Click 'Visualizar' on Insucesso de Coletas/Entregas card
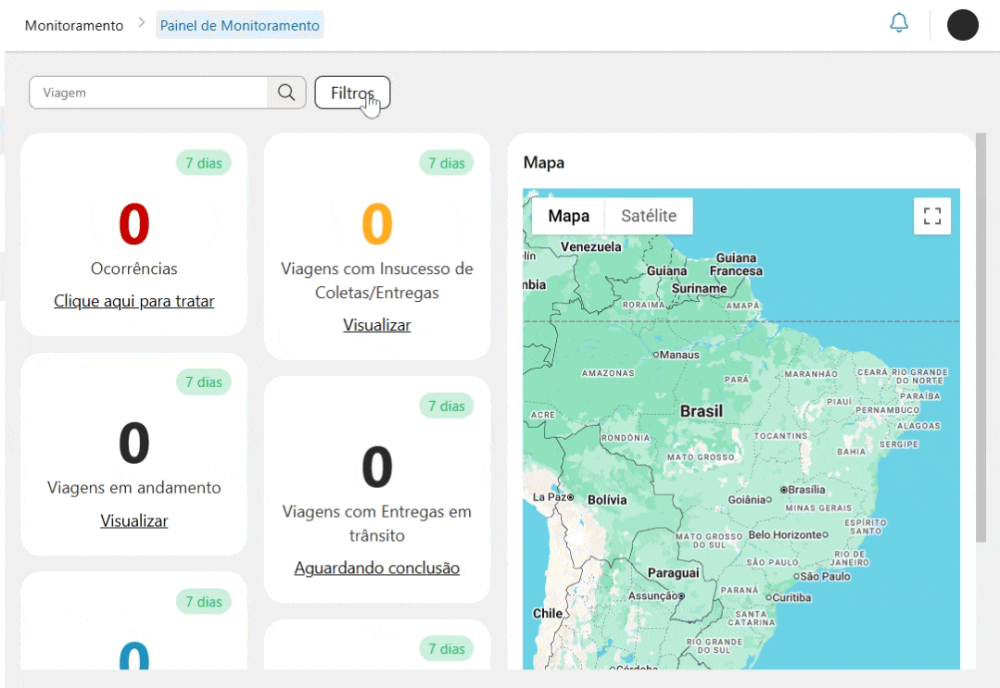Viewport: 1000px width, 688px height. pos(376,324)
